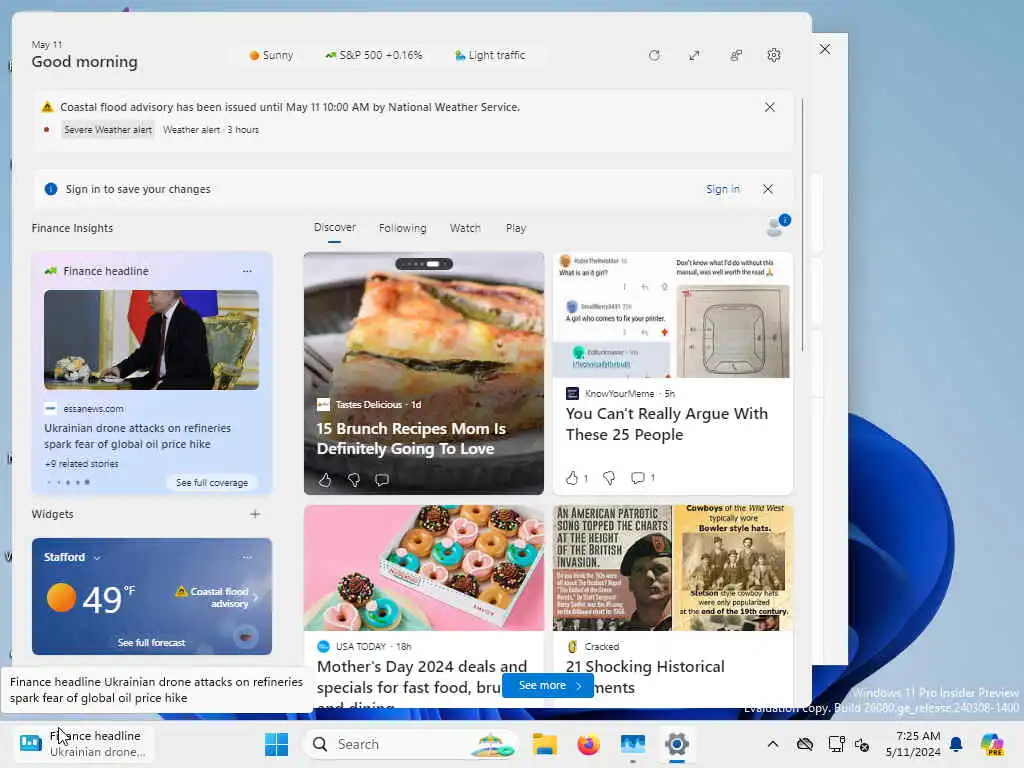Click the Sign in link
The image size is (1024, 768).
(723, 189)
